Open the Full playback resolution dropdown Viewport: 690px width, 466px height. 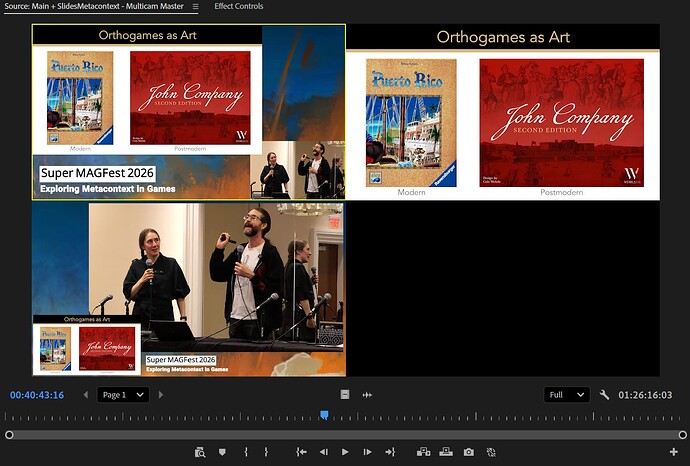point(566,395)
